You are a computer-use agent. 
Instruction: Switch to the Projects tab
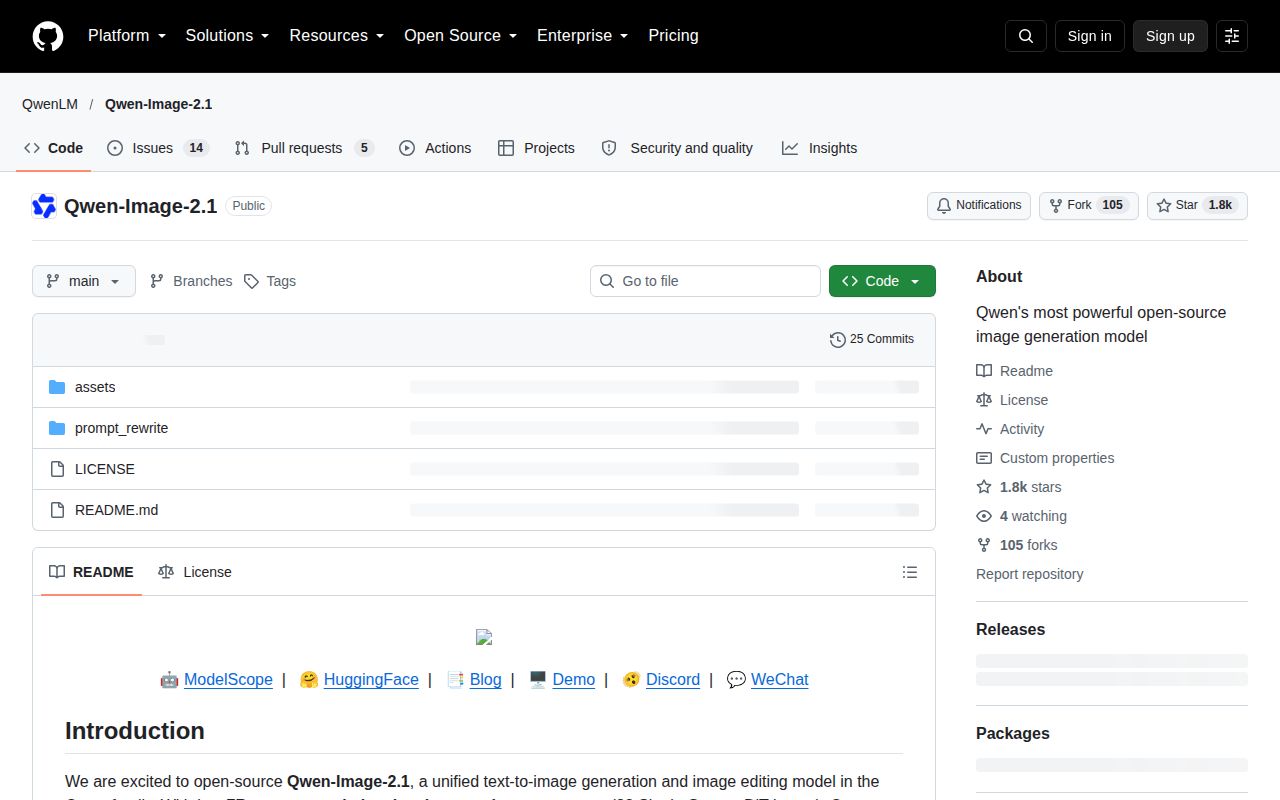coord(536,148)
